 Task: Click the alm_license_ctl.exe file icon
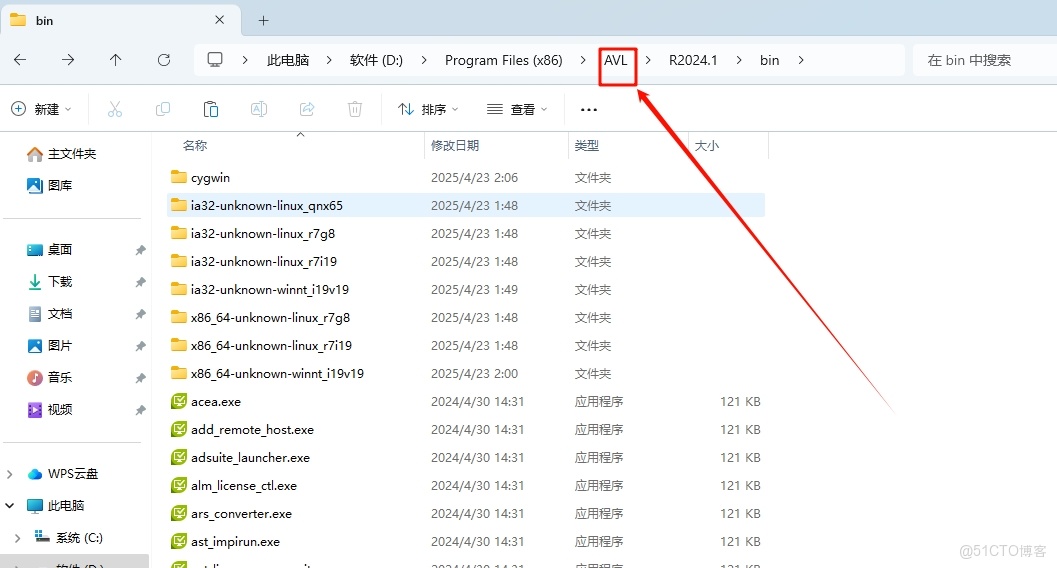click(179, 485)
